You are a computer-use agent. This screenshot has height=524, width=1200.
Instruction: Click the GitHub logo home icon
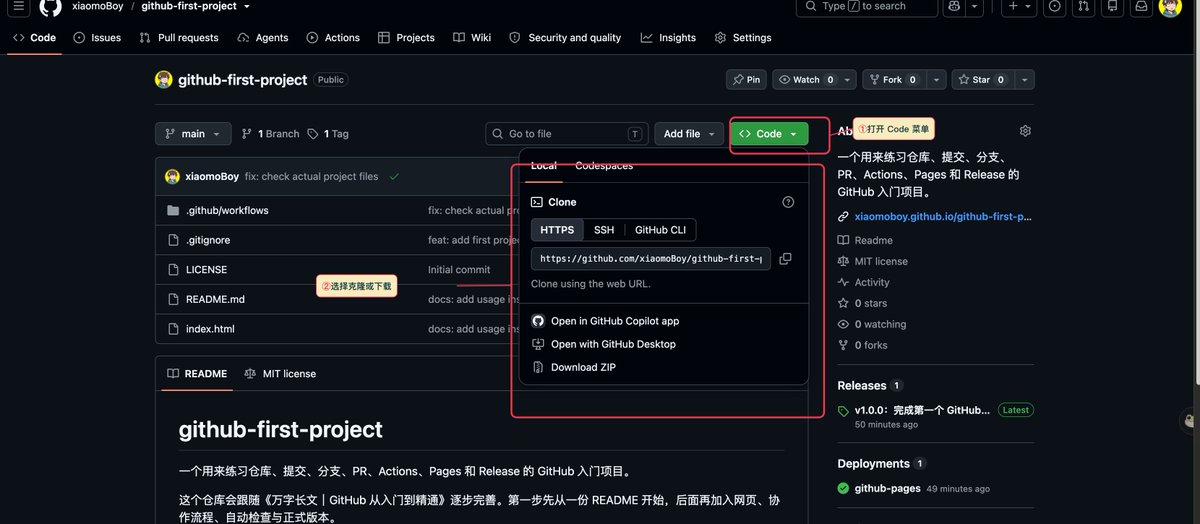[50, 6]
